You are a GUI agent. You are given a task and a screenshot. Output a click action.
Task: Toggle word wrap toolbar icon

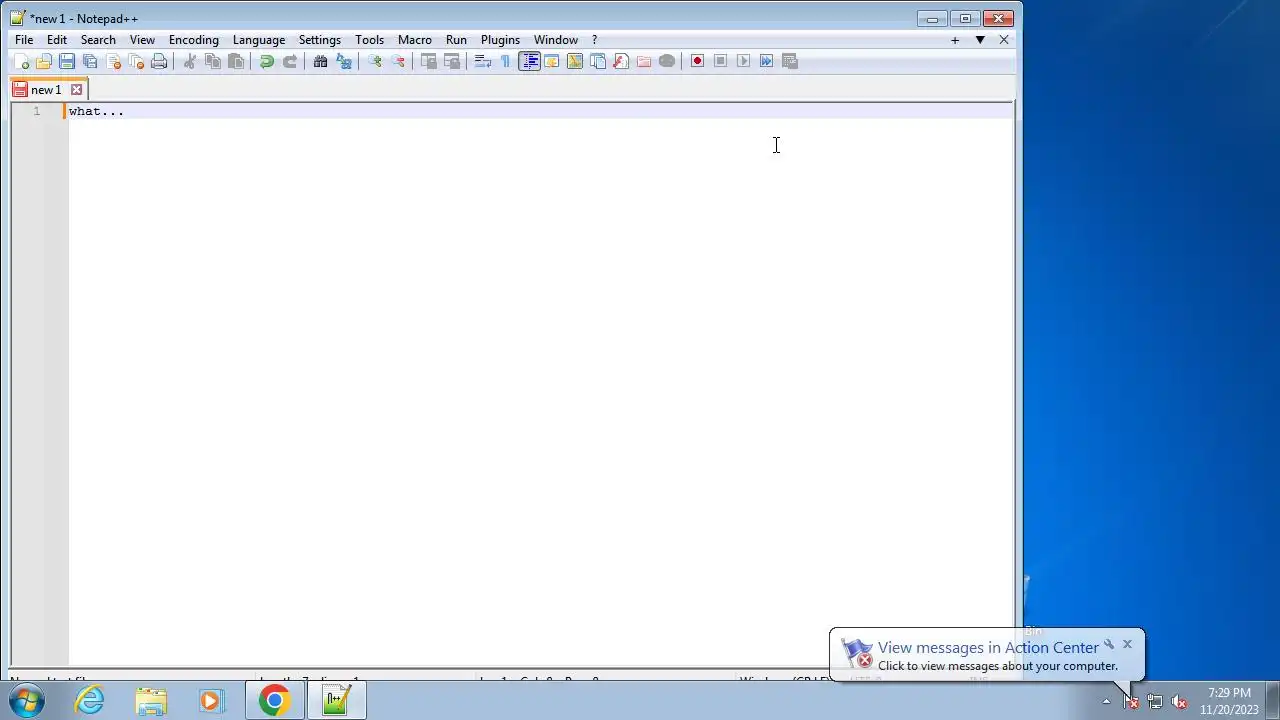[x=483, y=61]
